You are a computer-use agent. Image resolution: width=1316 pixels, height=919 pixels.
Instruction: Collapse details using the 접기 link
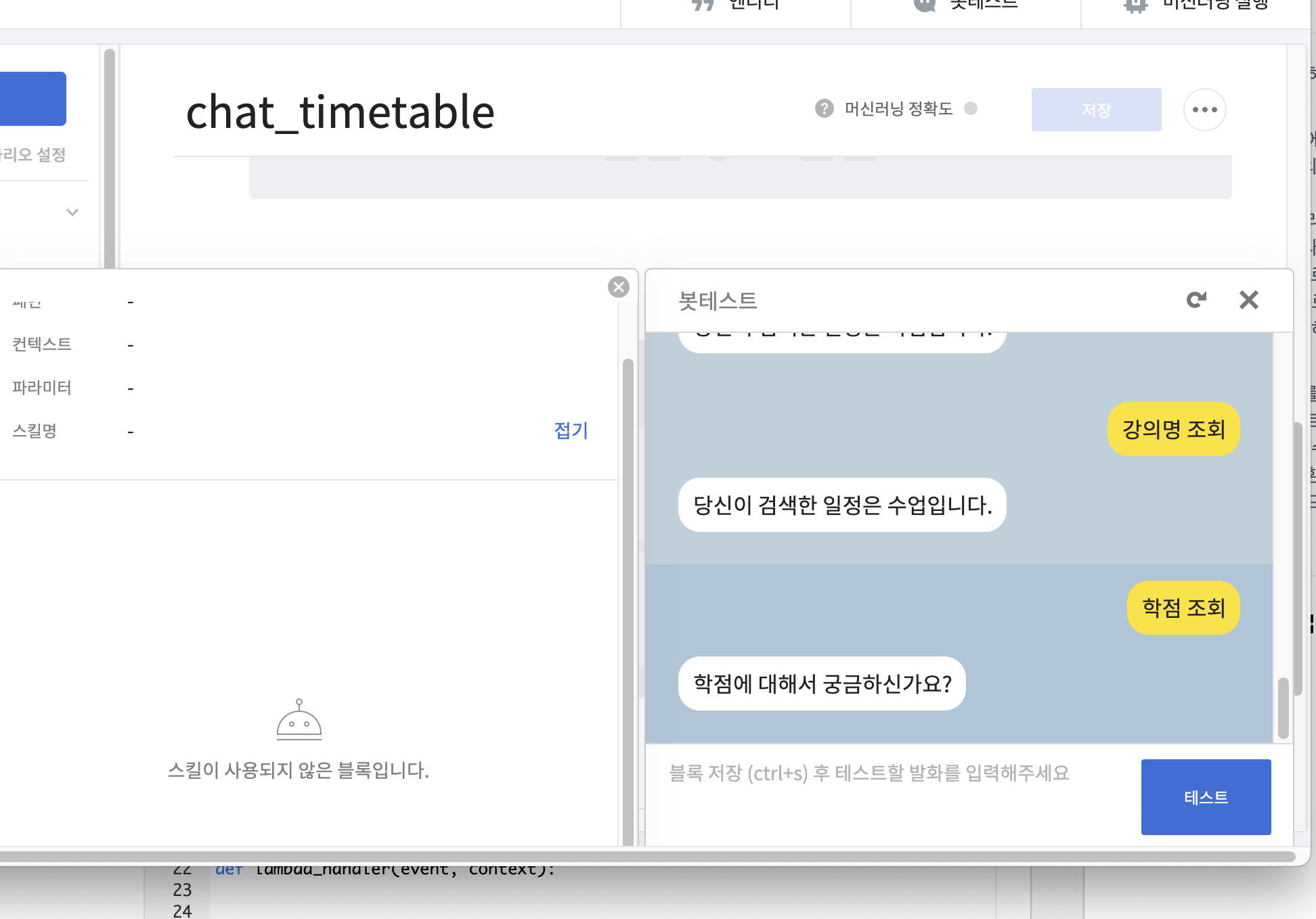571,430
